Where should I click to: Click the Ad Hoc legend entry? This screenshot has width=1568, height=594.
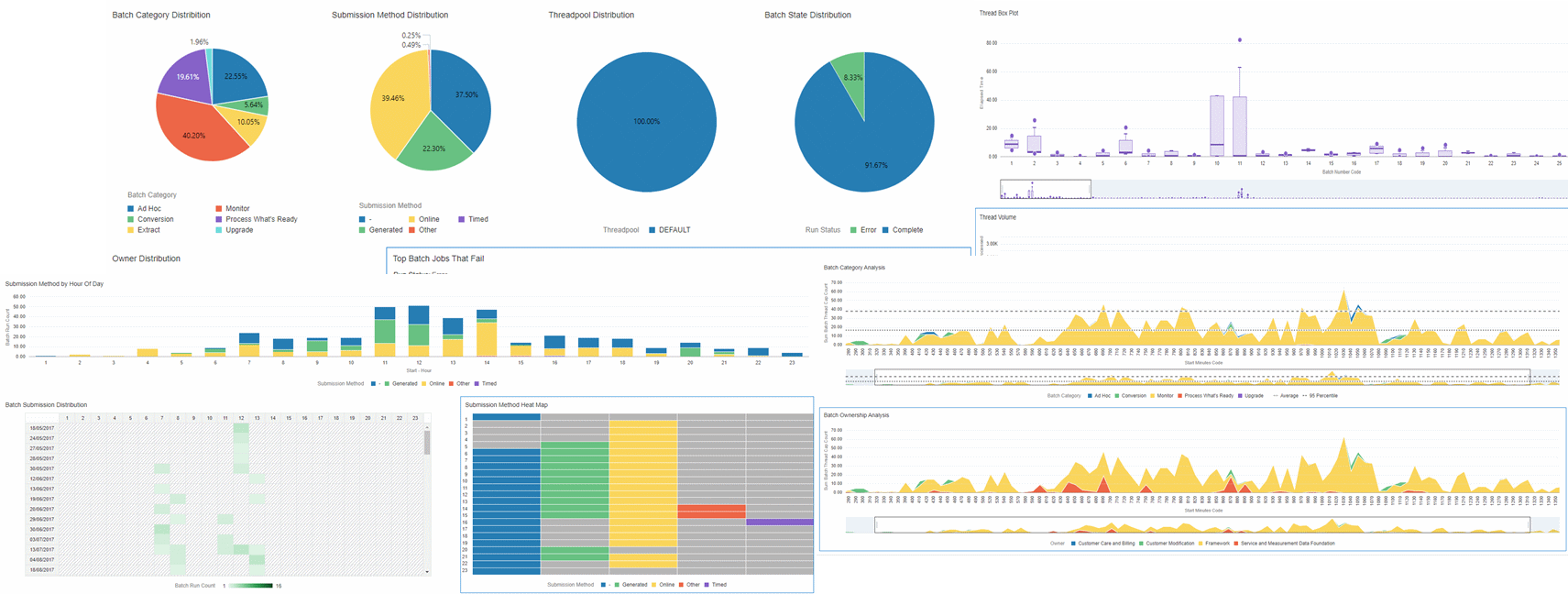[145, 209]
